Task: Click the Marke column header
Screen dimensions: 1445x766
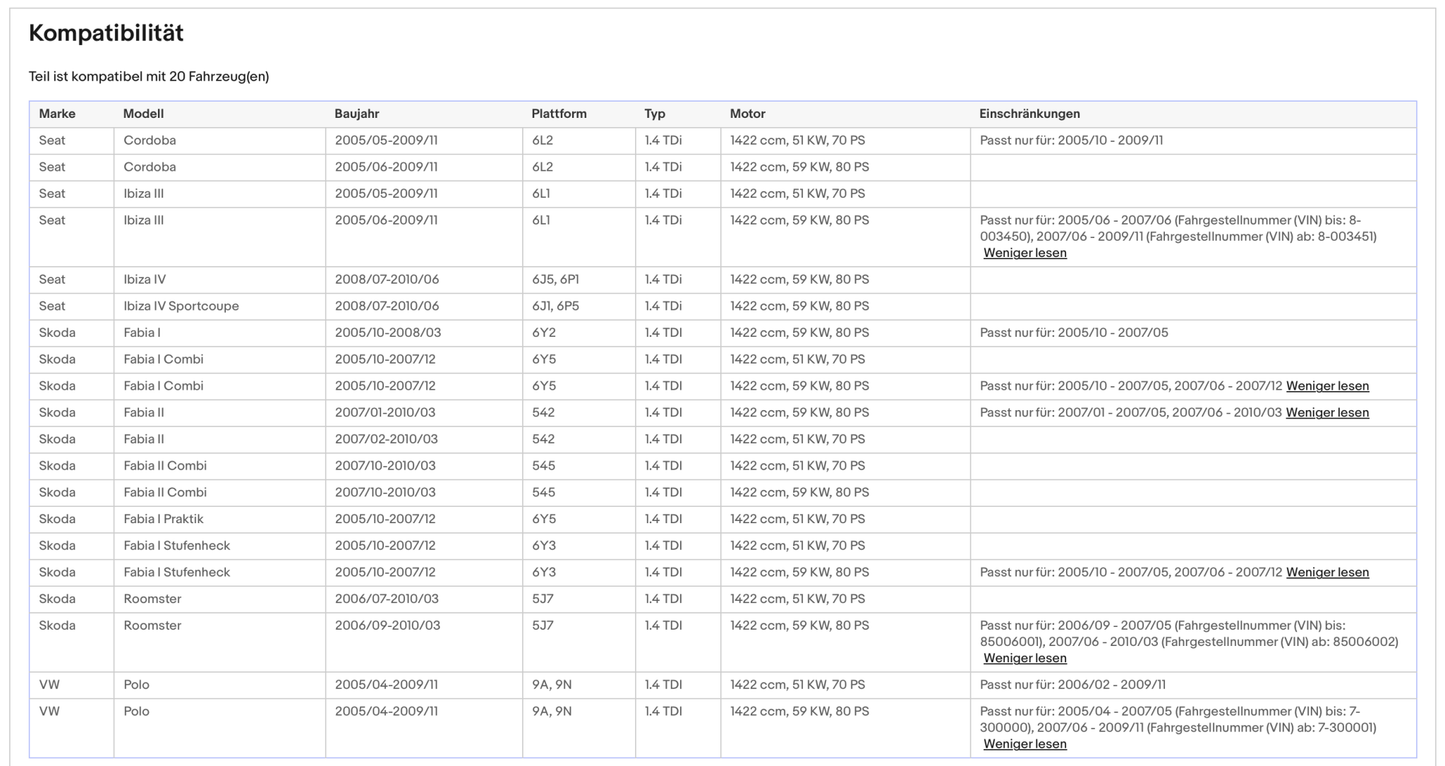Action: click(57, 114)
